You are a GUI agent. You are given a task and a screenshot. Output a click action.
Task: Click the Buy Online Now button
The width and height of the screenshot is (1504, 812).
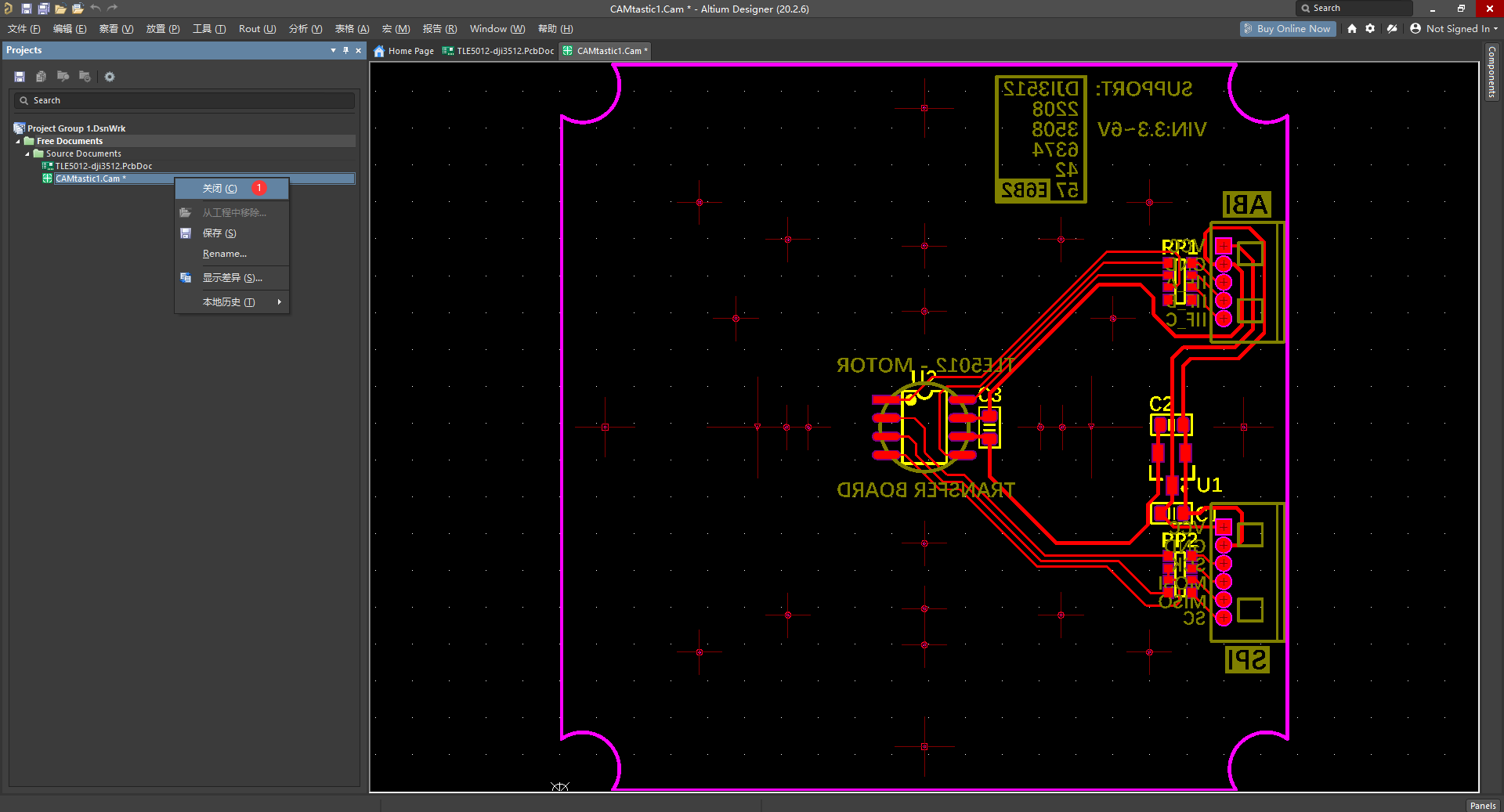[1287, 28]
